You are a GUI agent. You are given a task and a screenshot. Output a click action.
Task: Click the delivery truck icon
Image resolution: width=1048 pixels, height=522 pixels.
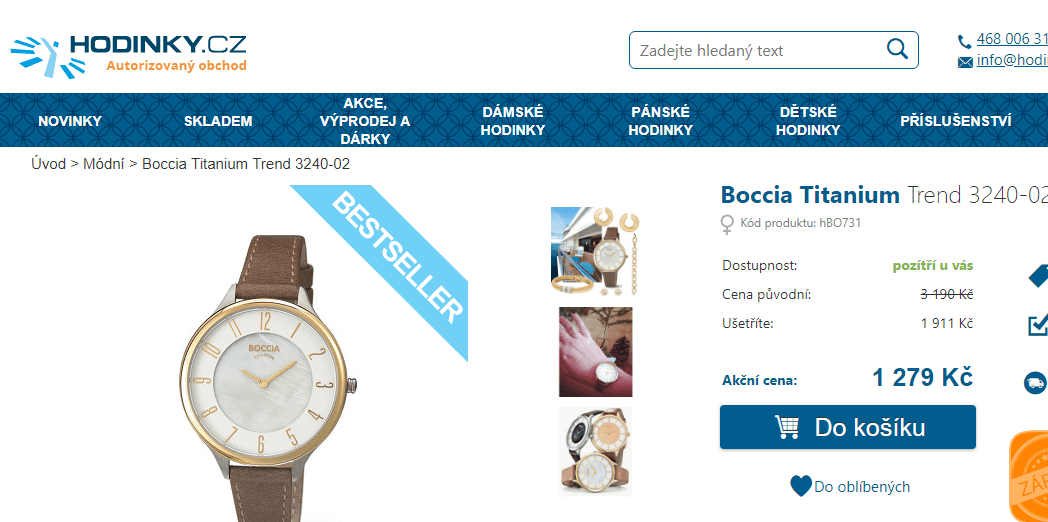(1035, 382)
